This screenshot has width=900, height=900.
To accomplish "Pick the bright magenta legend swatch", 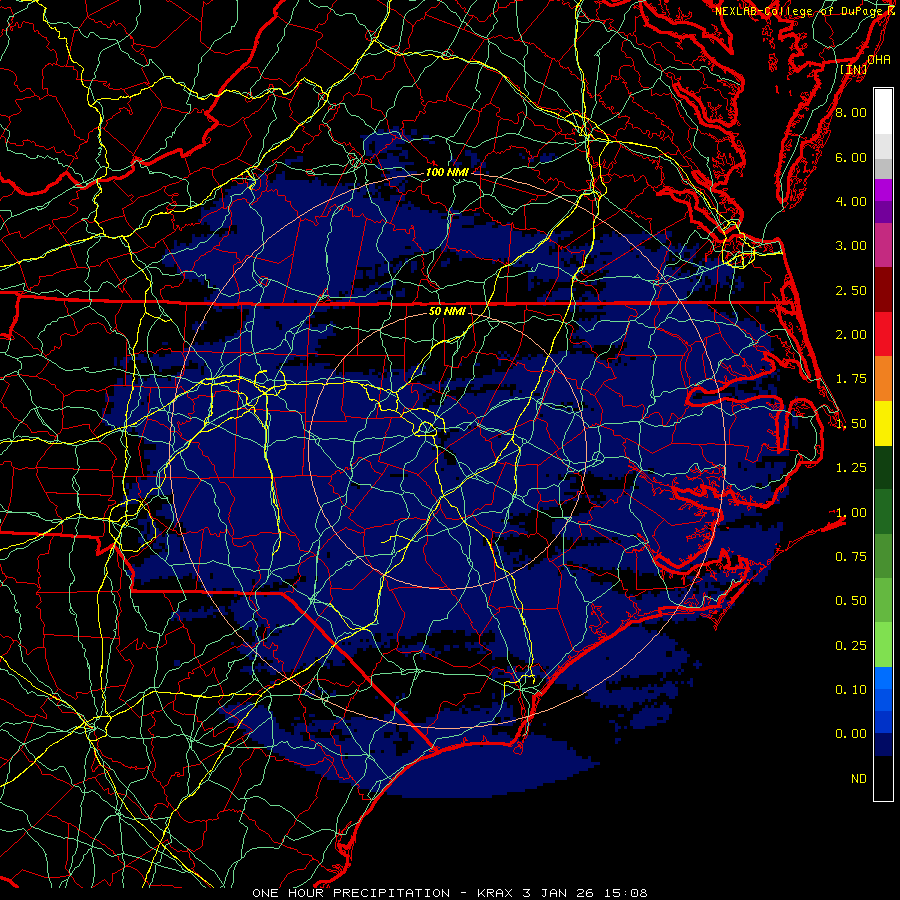I will click(x=883, y=191).
